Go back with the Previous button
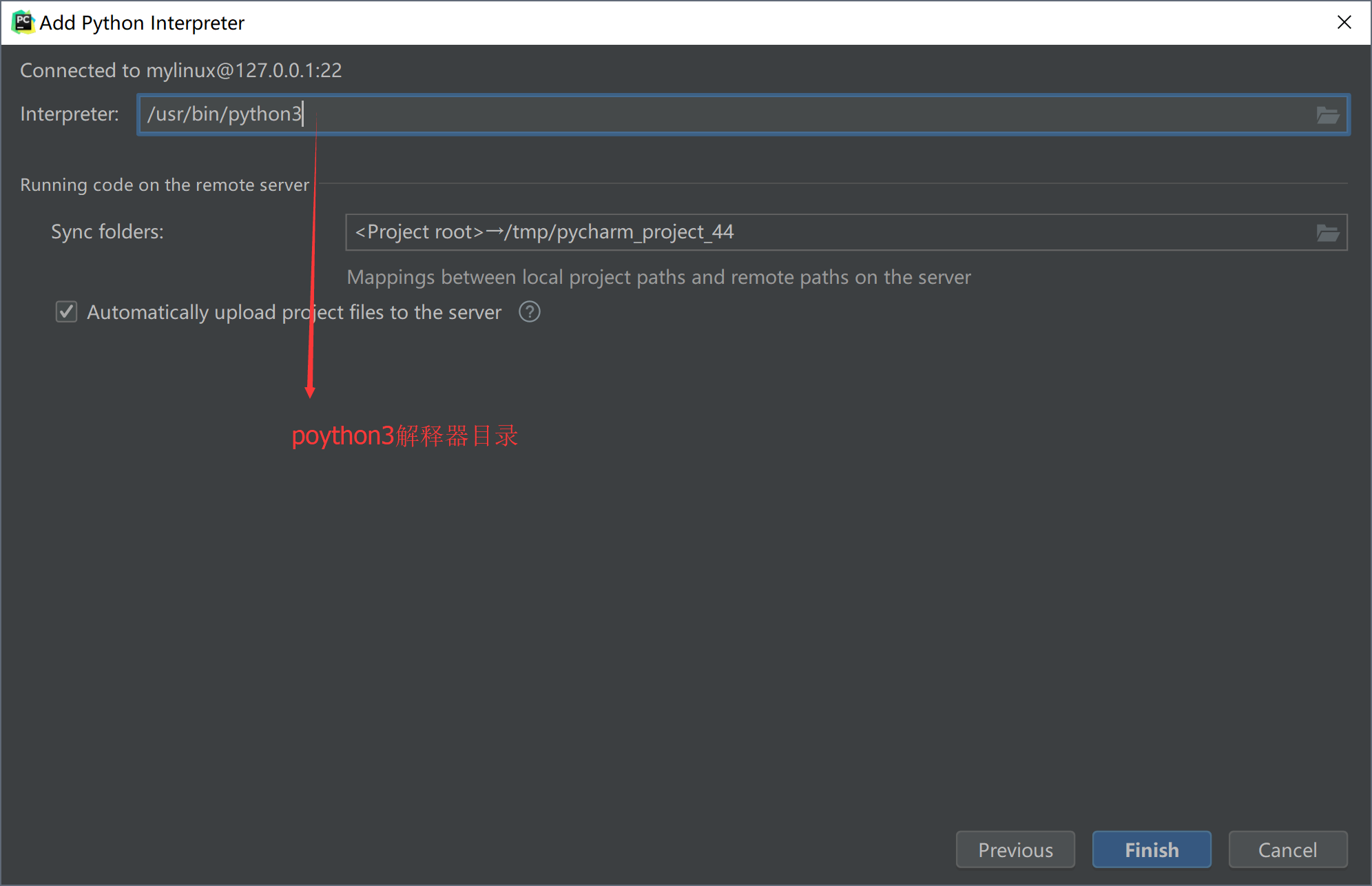This screenshot has width=1372, height=886. tap(1015, 849)
